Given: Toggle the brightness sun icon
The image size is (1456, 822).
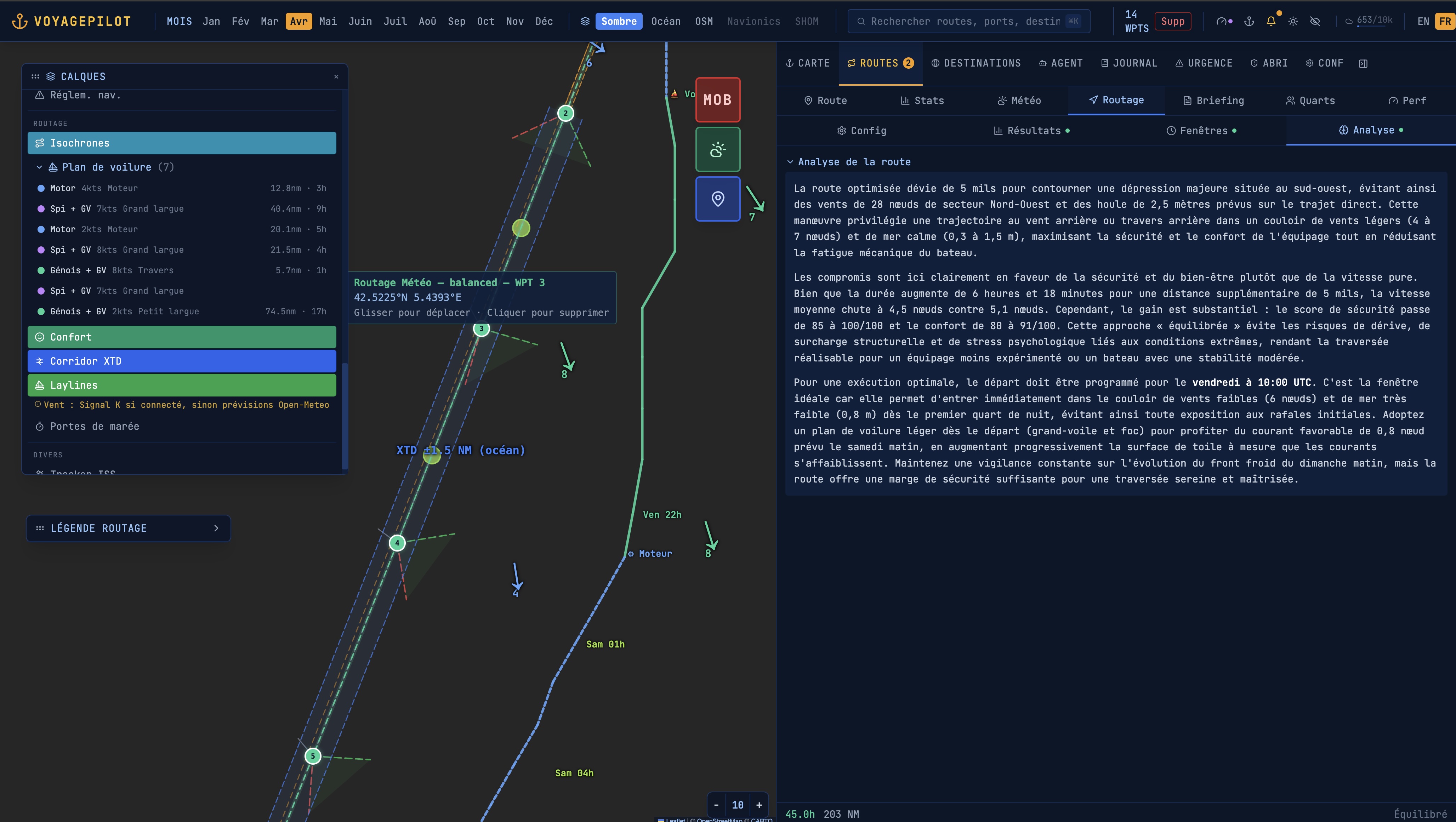Looking at the screenshot, I should [x=1293, y=22].
